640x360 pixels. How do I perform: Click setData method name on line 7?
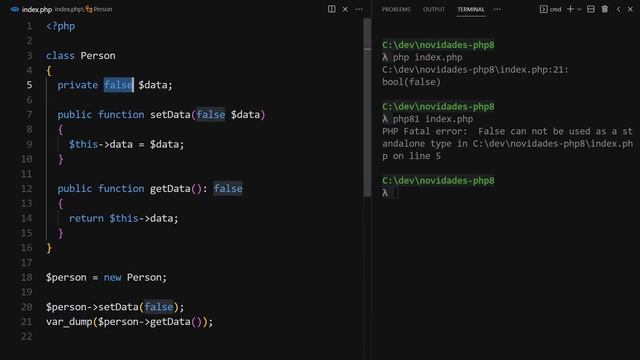170,115
